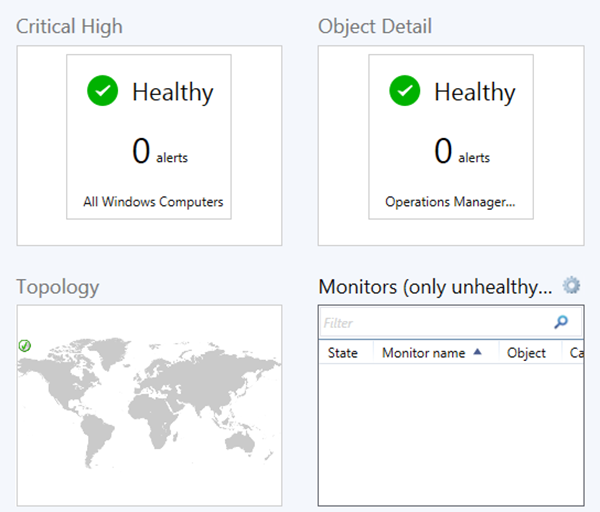Click the magnifier search icon in Filter box
This screenshot has width=600, height=512.
(561, 322)
